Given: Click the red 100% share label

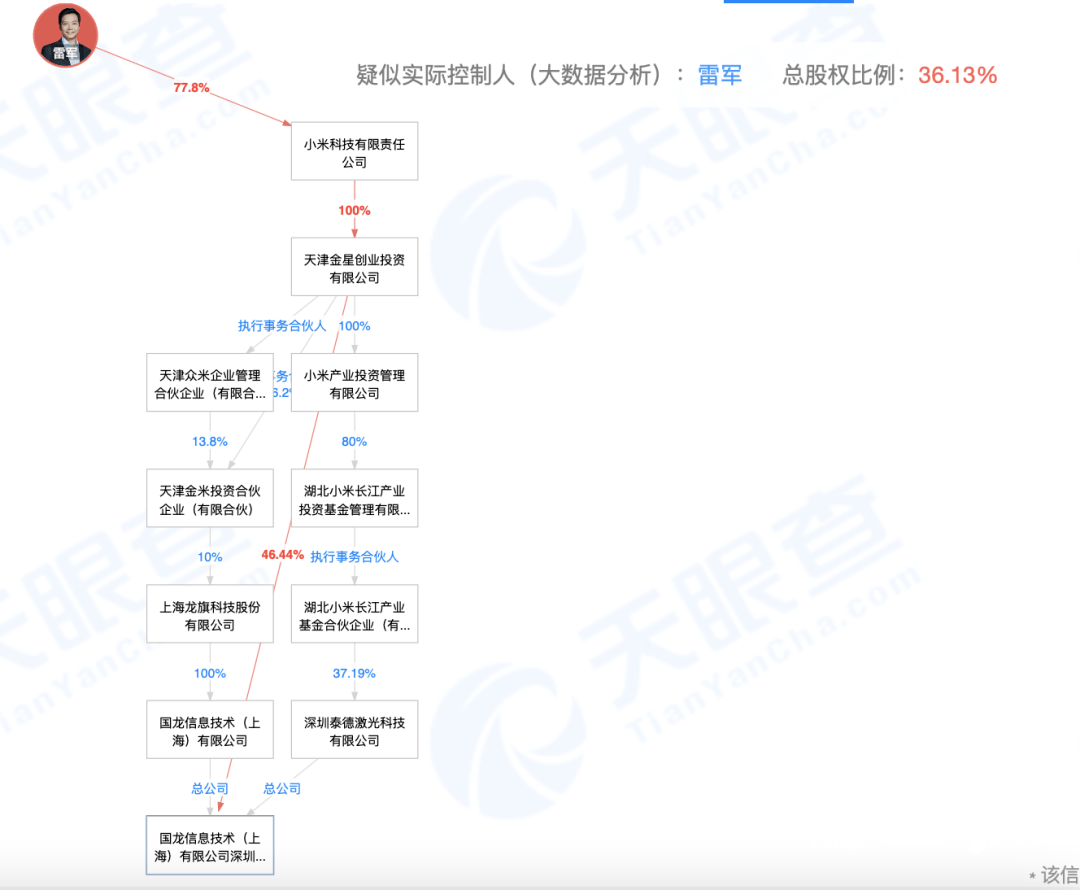Looking at the screenshot, I should pyautogui.click(x=354, y=210).
